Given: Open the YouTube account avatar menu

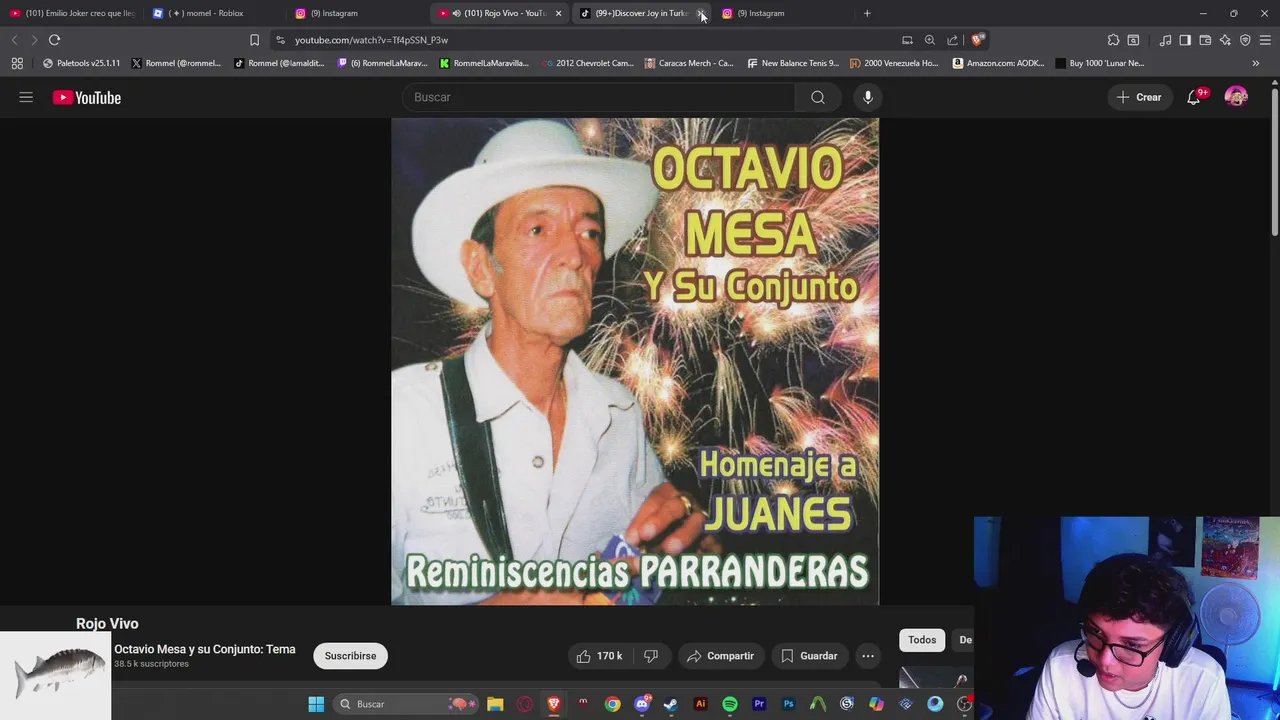Looking at the screenshot, I should (1236, 97).
